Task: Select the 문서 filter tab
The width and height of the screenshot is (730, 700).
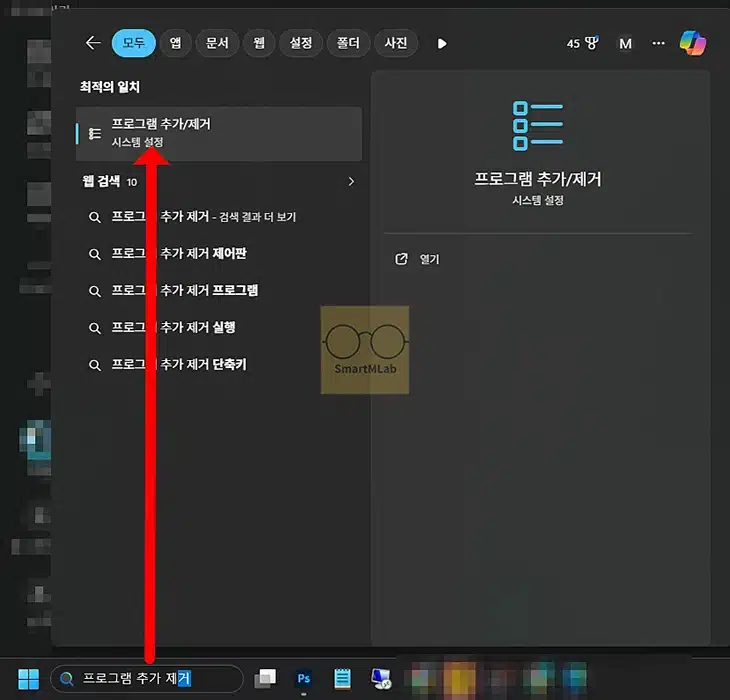Action: point(217,43)
